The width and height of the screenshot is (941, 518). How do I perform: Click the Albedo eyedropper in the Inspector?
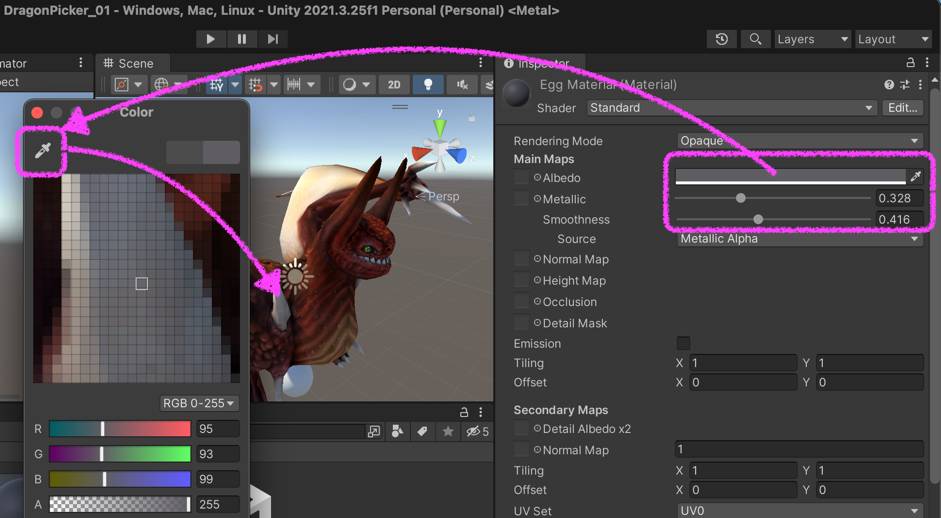click(x=915, y=177)
